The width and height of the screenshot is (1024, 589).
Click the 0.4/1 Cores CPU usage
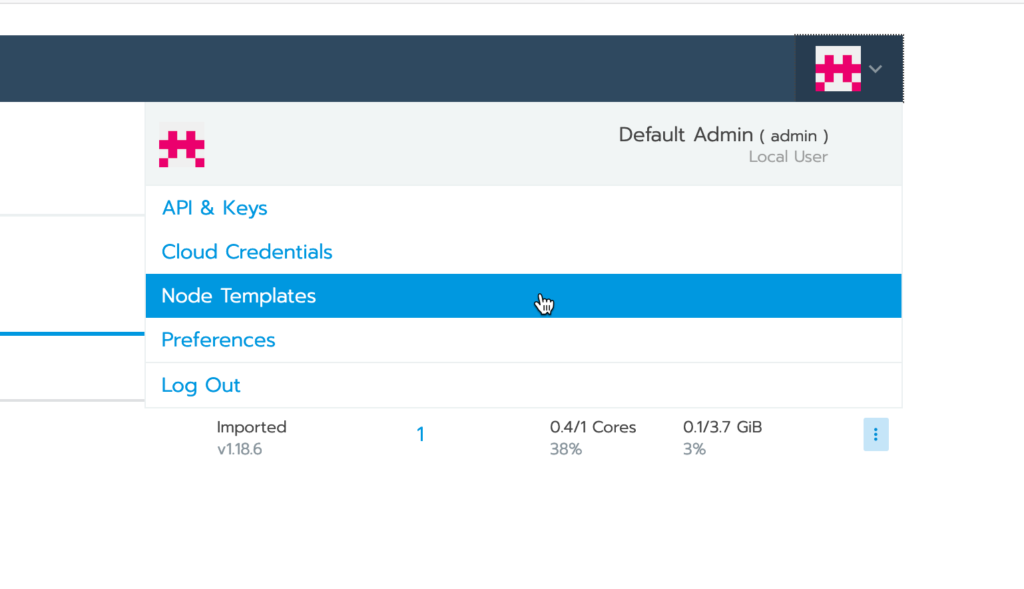pyautogui.click(x=593, y=427)
